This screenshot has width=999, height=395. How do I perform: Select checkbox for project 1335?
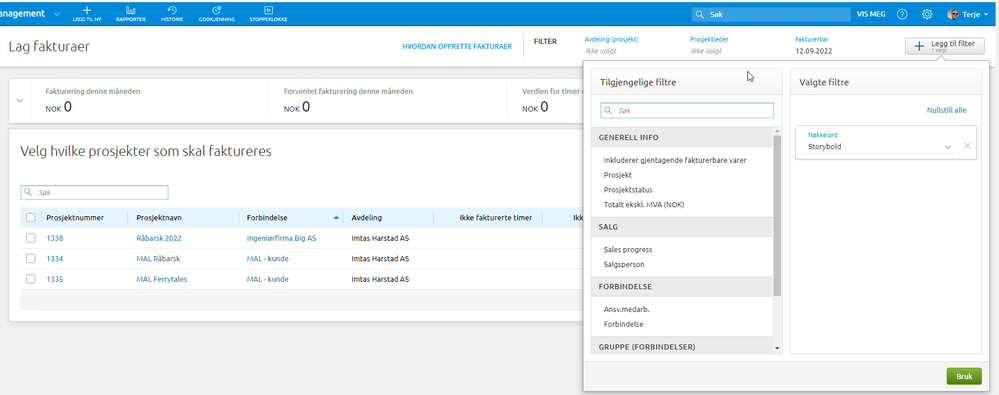tap(31, 279)
